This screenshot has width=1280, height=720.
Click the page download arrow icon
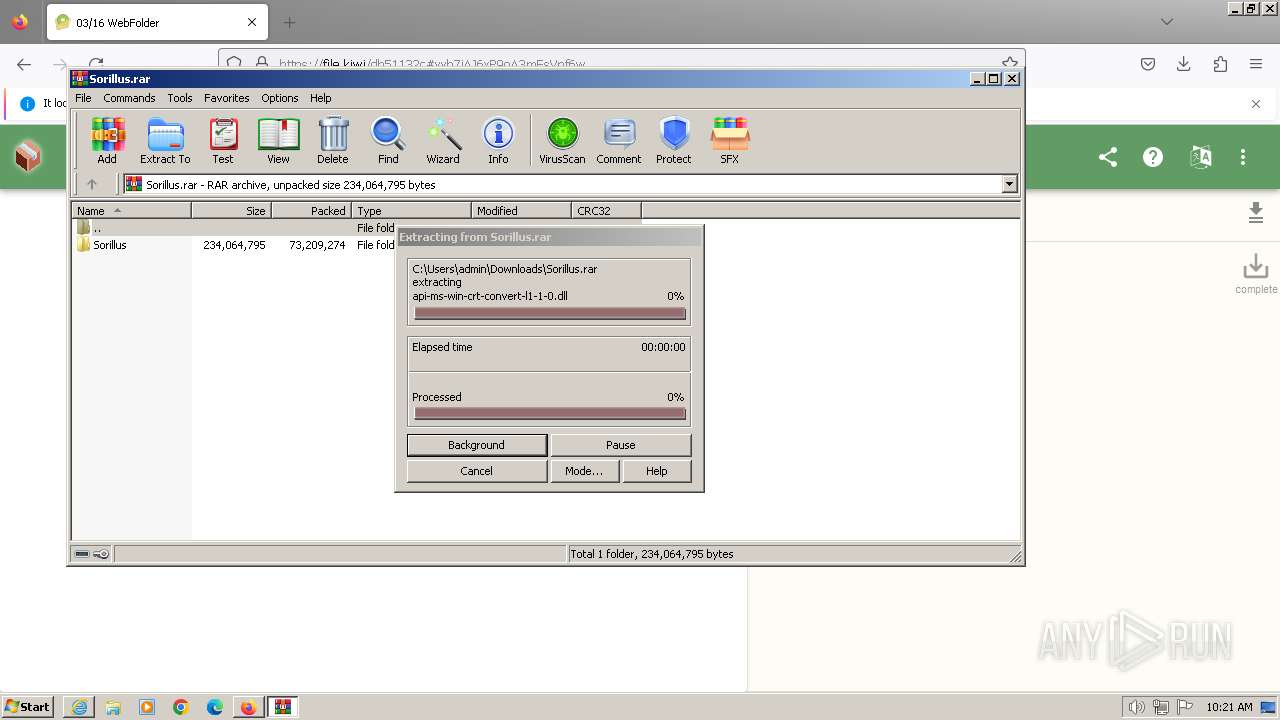1256,212
